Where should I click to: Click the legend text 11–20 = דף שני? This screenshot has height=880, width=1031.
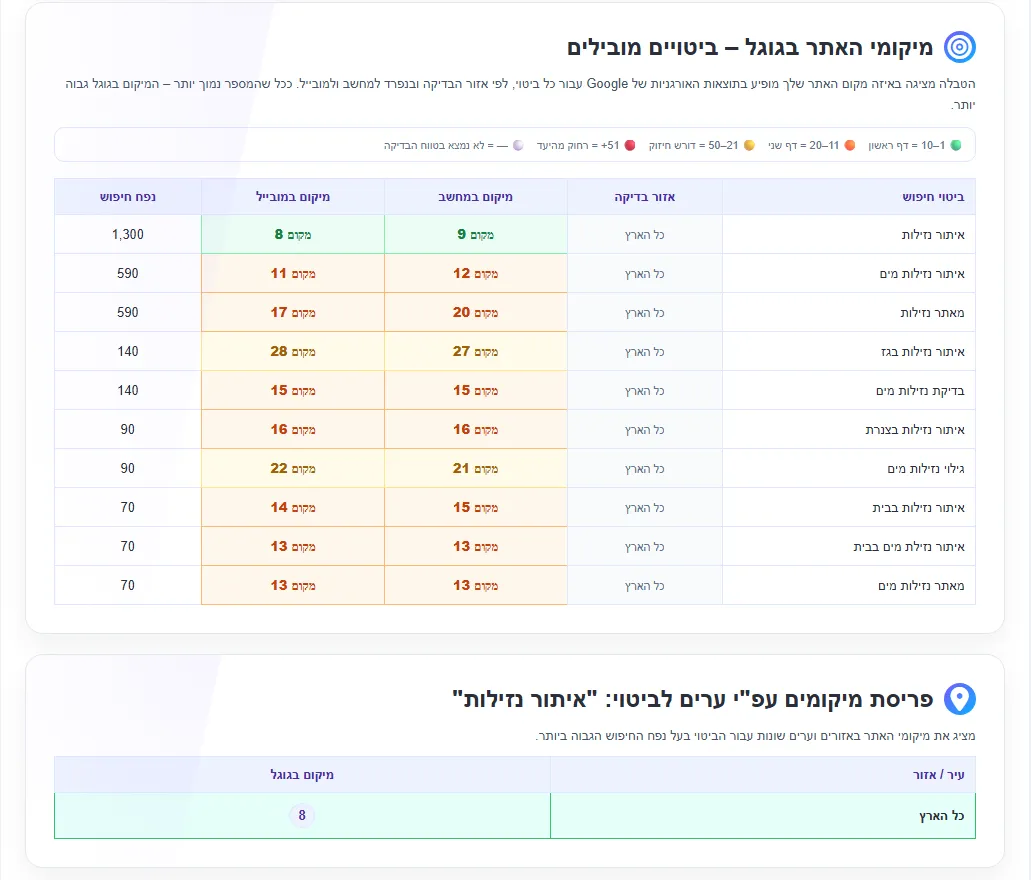click(x=803, y=145)
